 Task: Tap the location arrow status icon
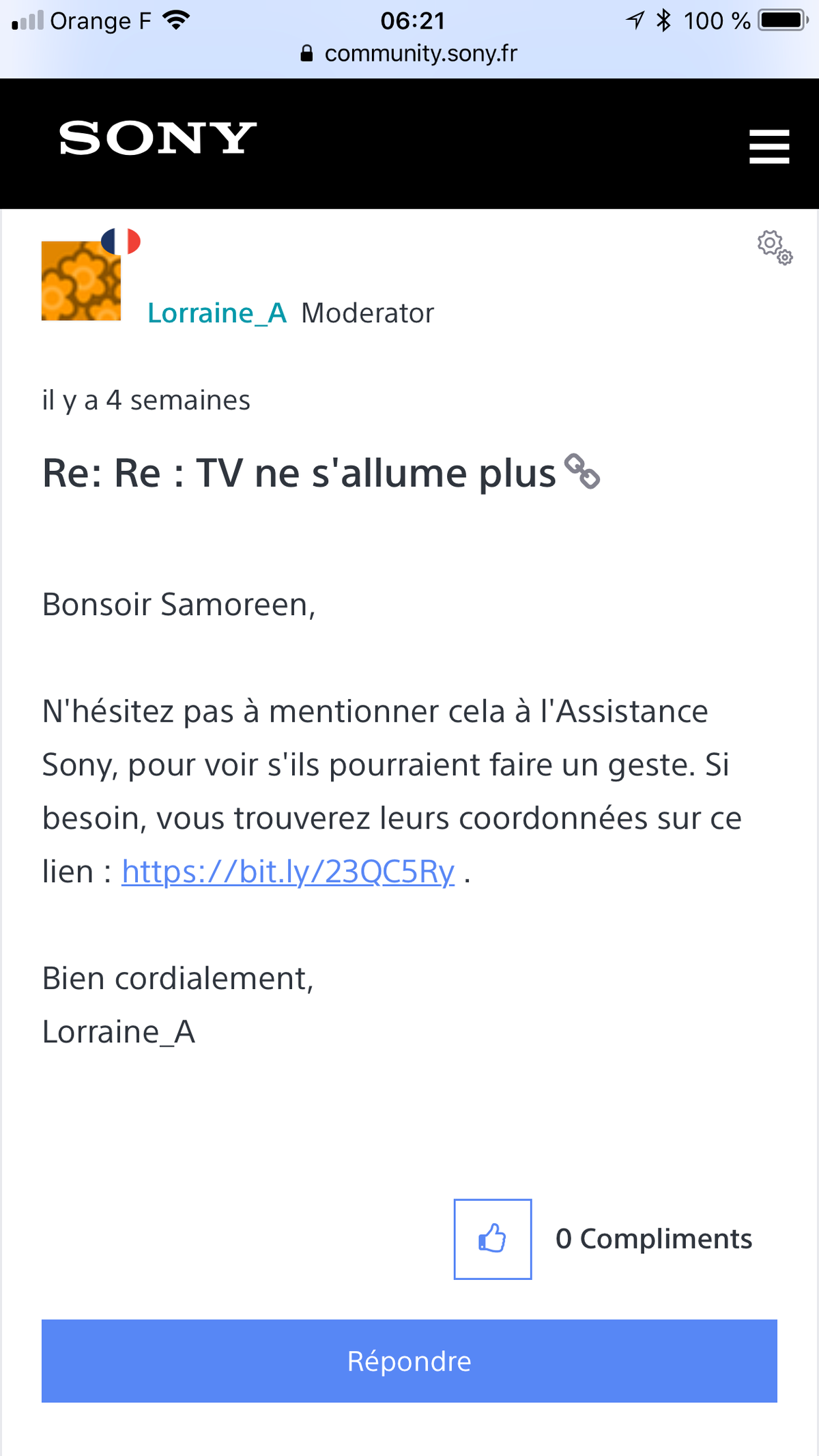pyautogui.click(x=635, y=20)
